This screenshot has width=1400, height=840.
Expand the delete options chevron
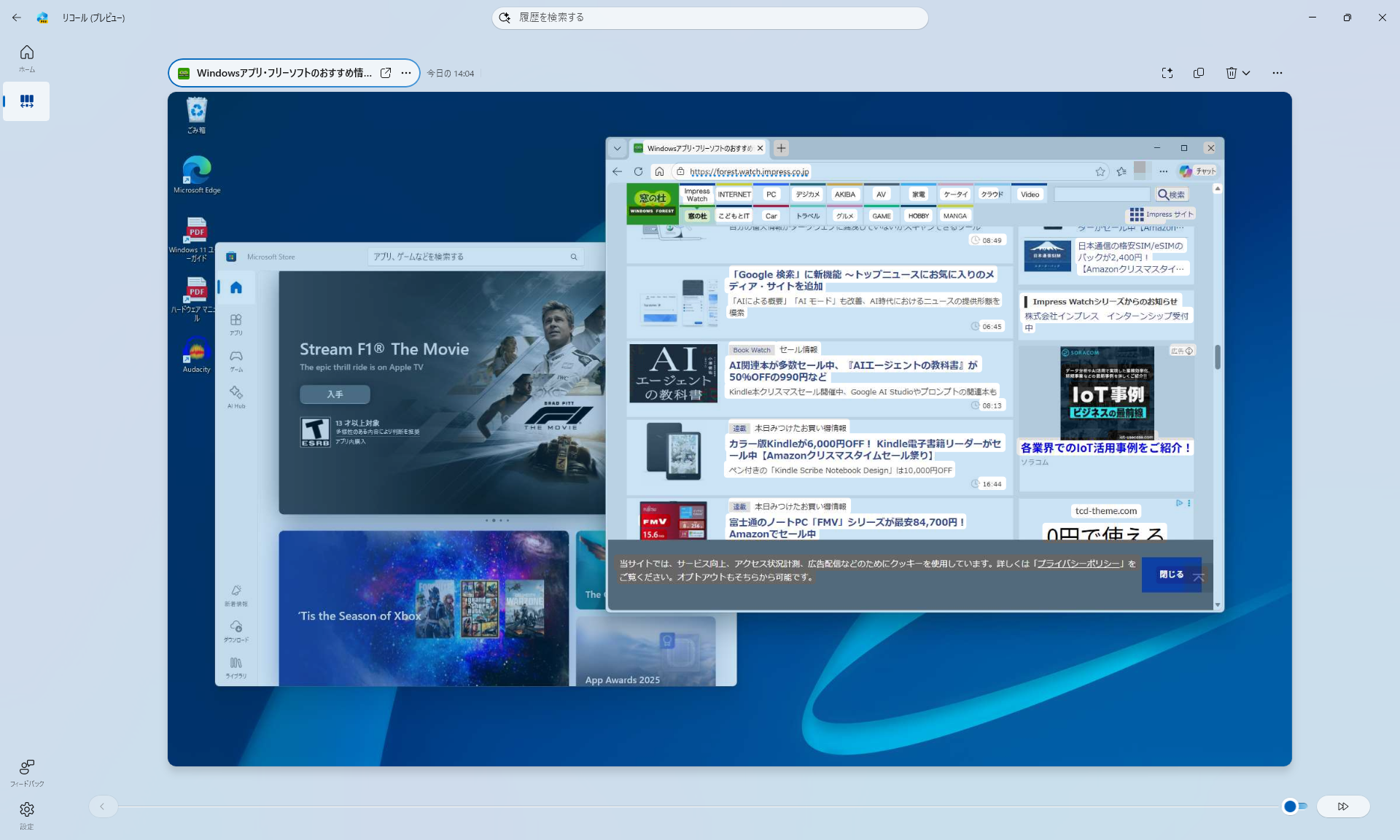(x=1246, y=73)
